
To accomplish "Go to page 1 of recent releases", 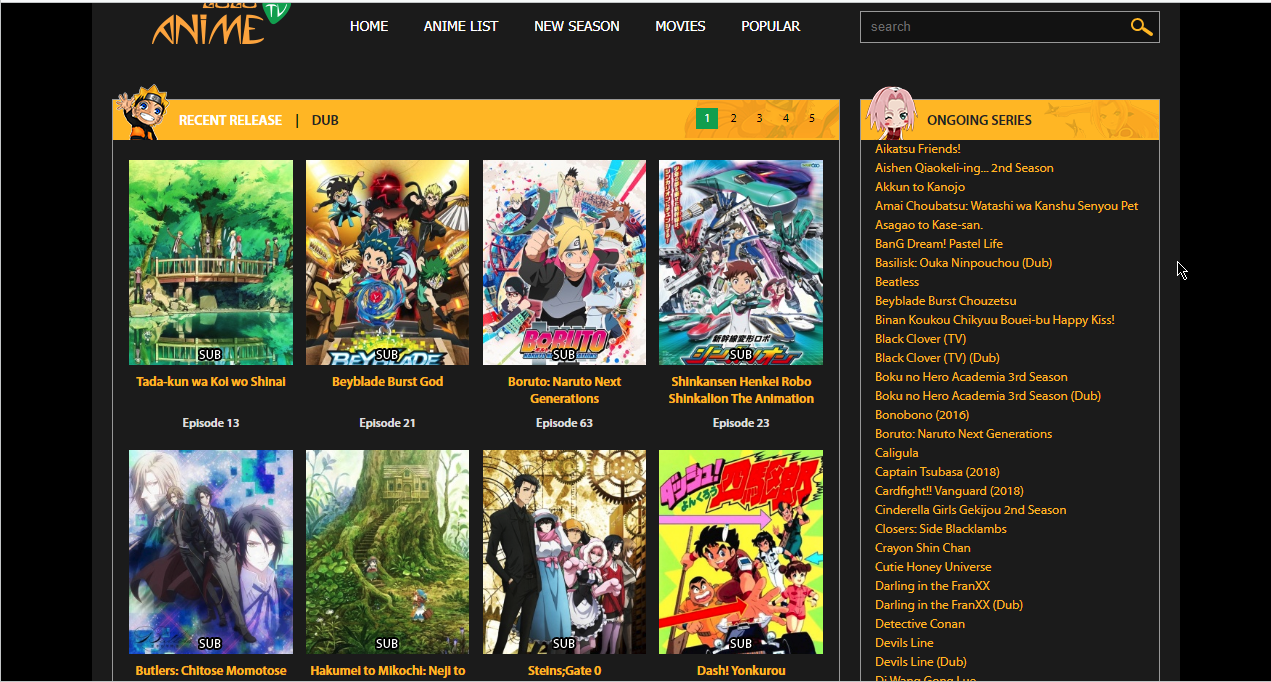I will coord(707,118).
